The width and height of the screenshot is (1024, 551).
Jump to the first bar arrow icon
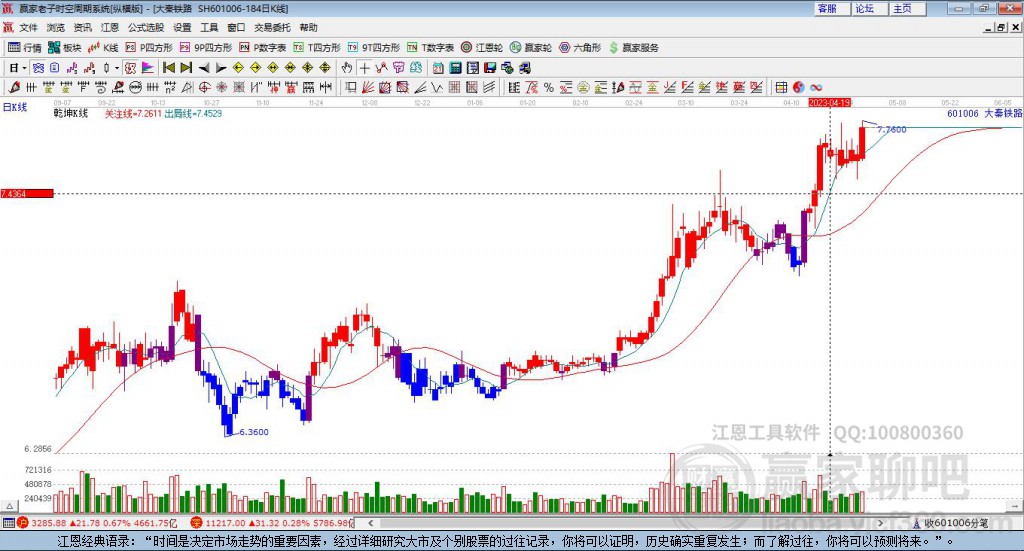(168, 68)
